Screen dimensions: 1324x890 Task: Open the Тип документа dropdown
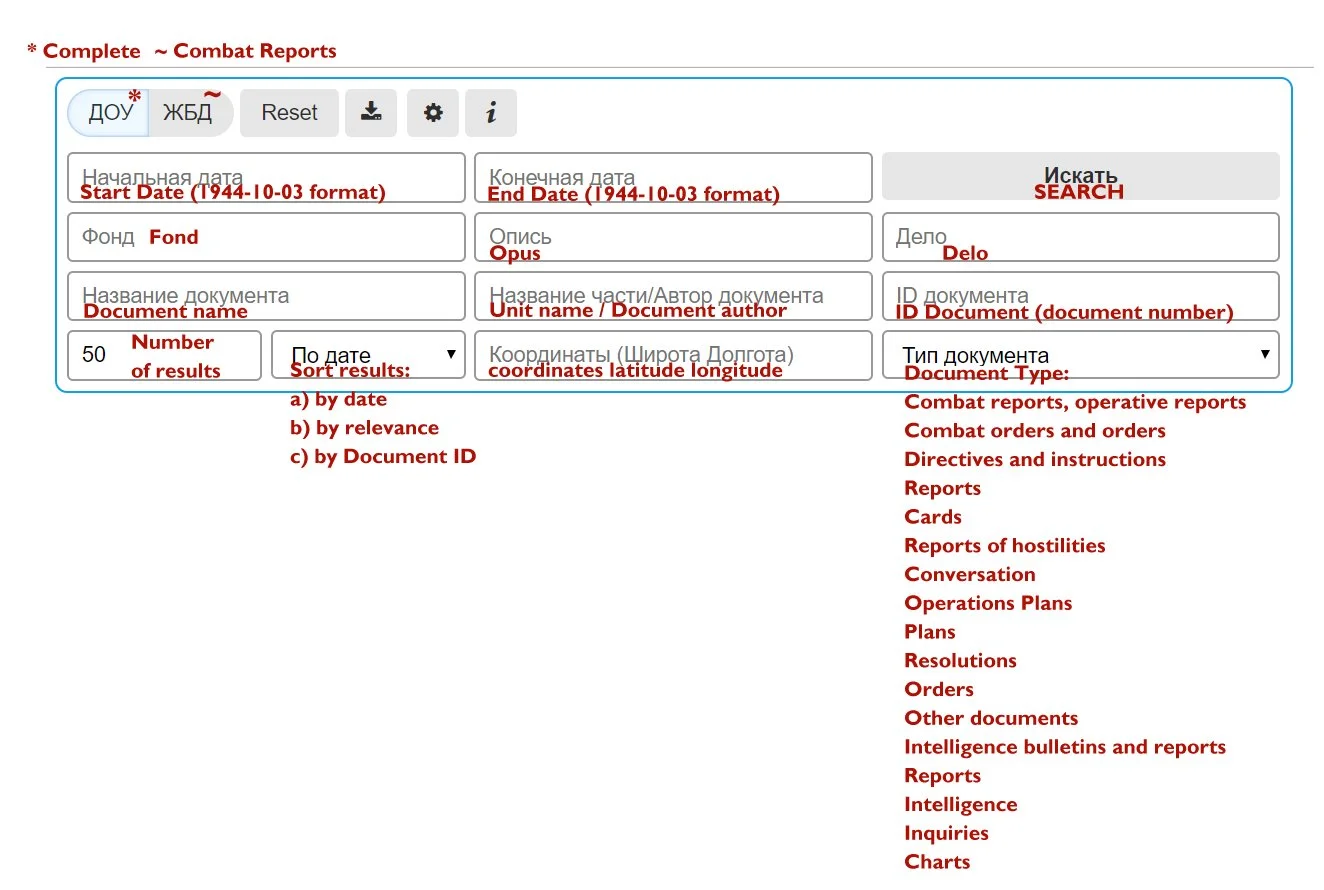click(x=1080, y=355)
